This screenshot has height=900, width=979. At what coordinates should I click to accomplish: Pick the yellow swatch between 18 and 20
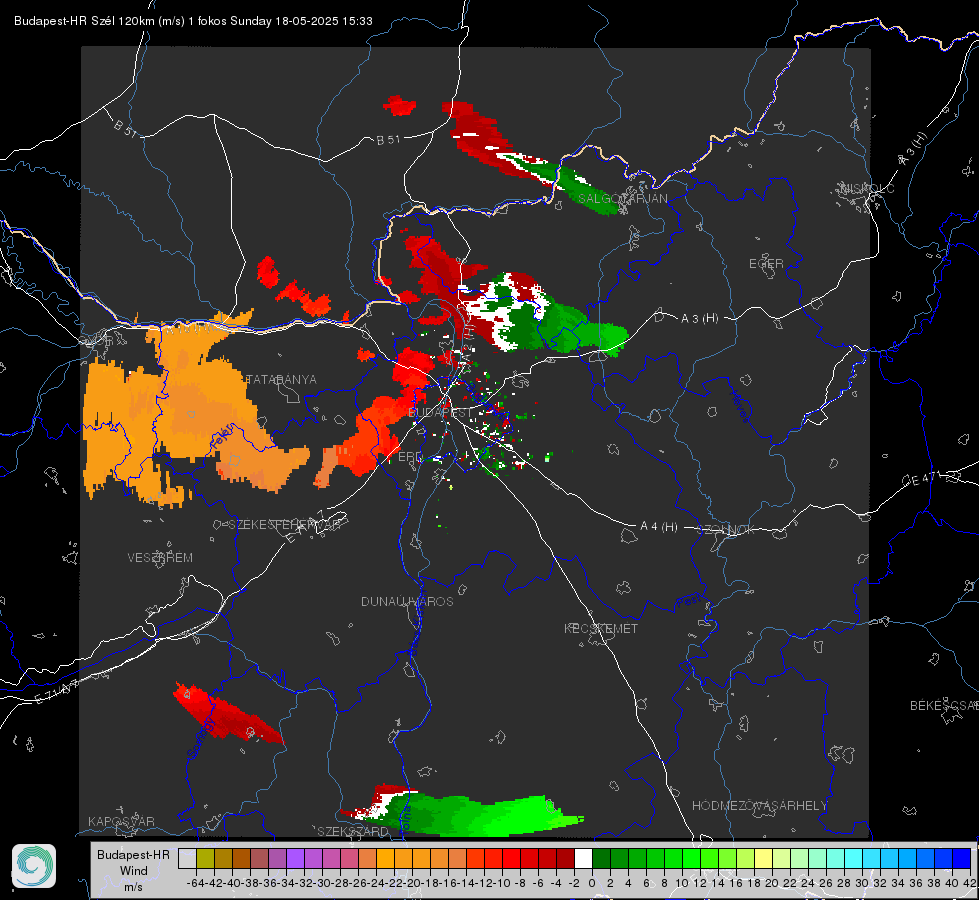click(763, 859)
